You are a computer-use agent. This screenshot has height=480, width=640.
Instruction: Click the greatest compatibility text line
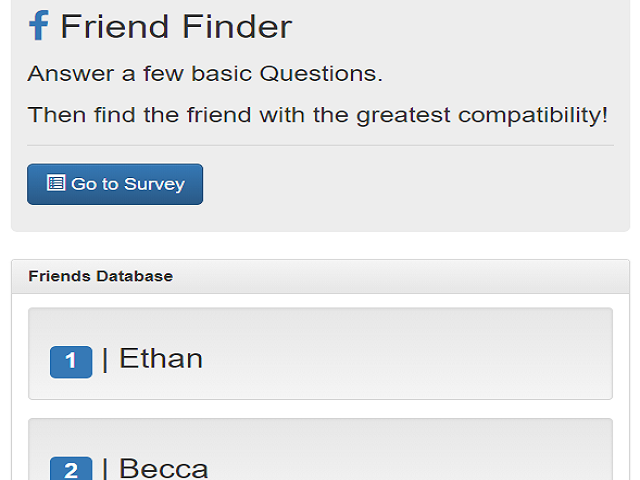click(x=317, y=114)
